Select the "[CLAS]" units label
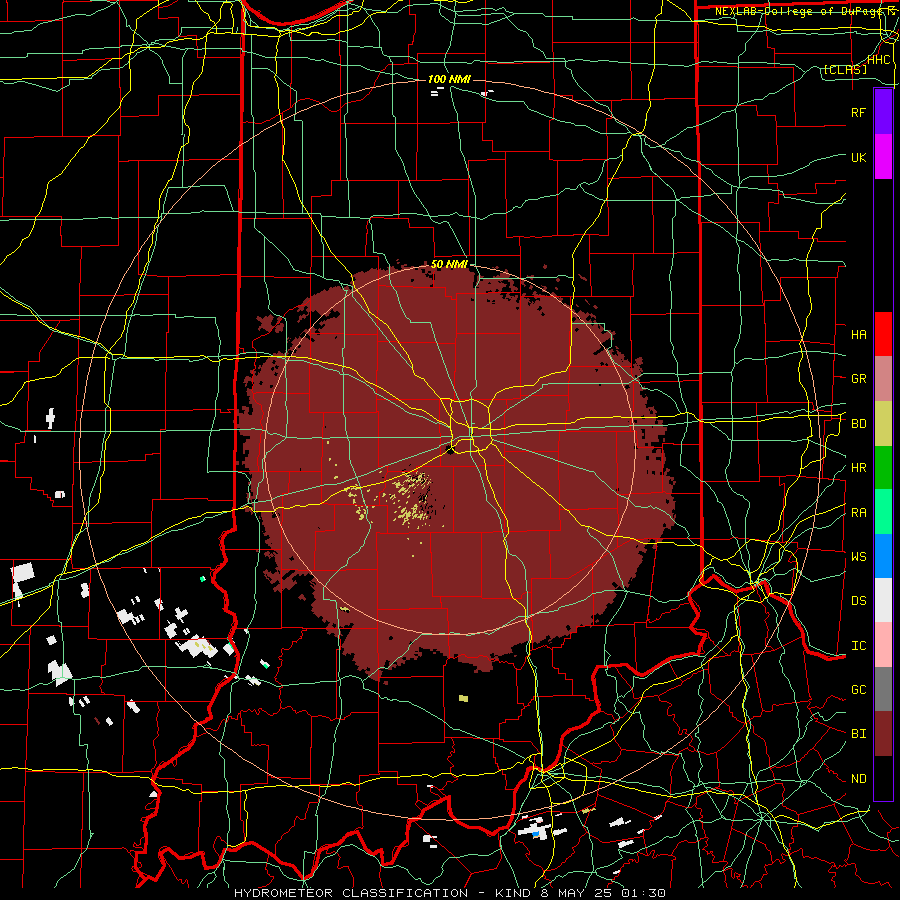The width and height of the screenshot is (900, 900). 845,70
